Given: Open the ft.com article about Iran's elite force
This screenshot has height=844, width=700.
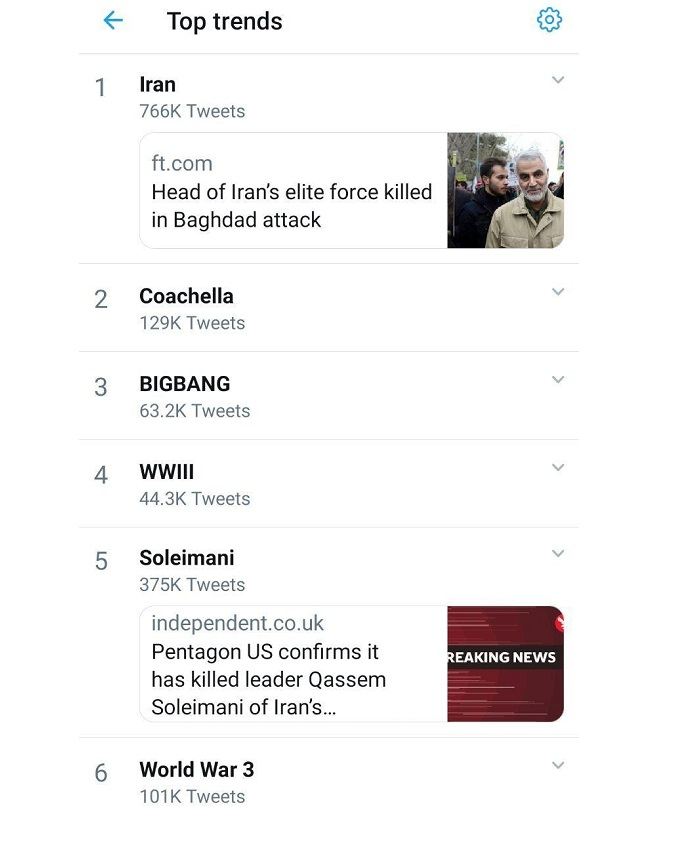Looking at the screenshot, I should [290, 192].
